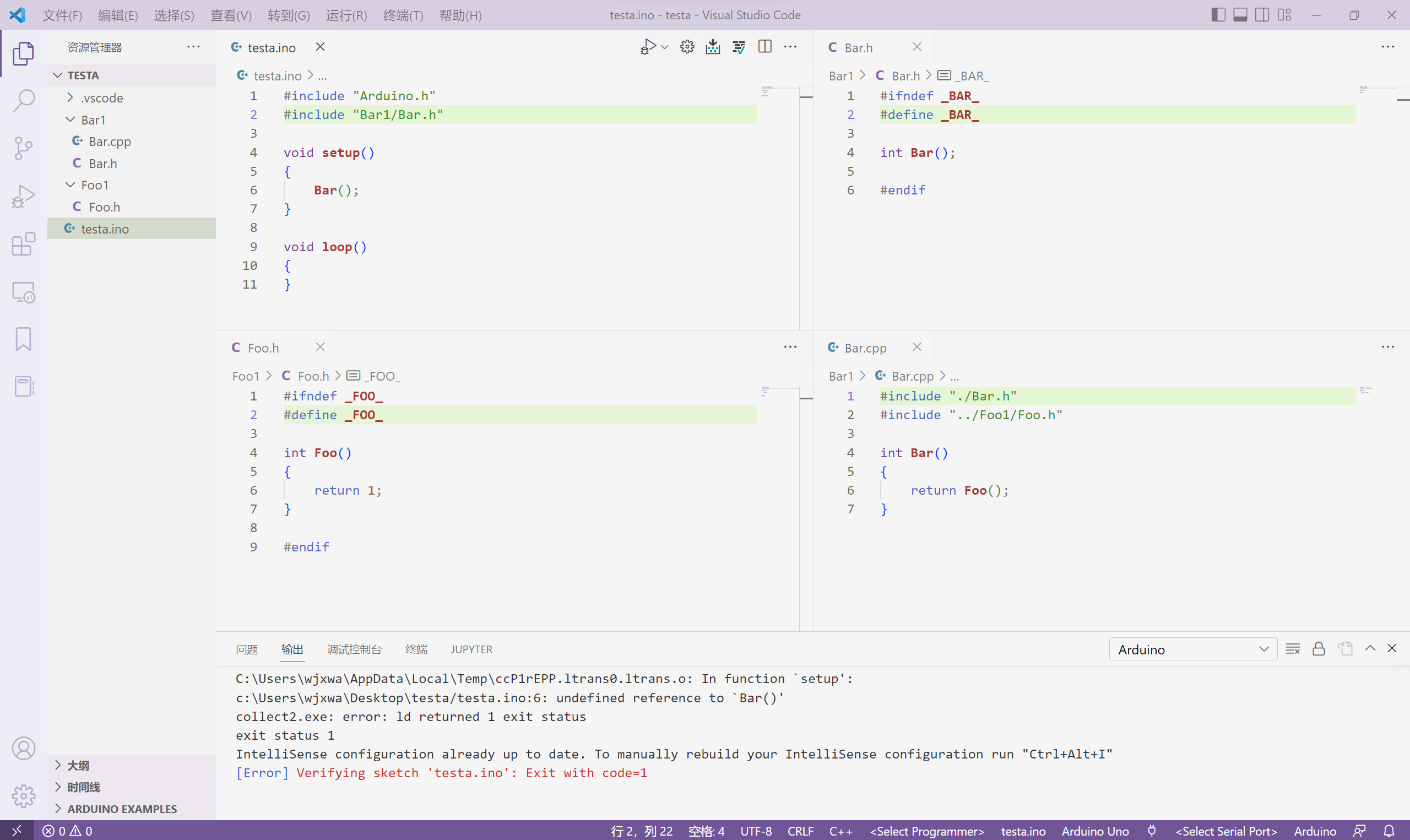Toggle the primary sidebar layout button
This screenshot has height=840, width=1410.
(1218, 15)
